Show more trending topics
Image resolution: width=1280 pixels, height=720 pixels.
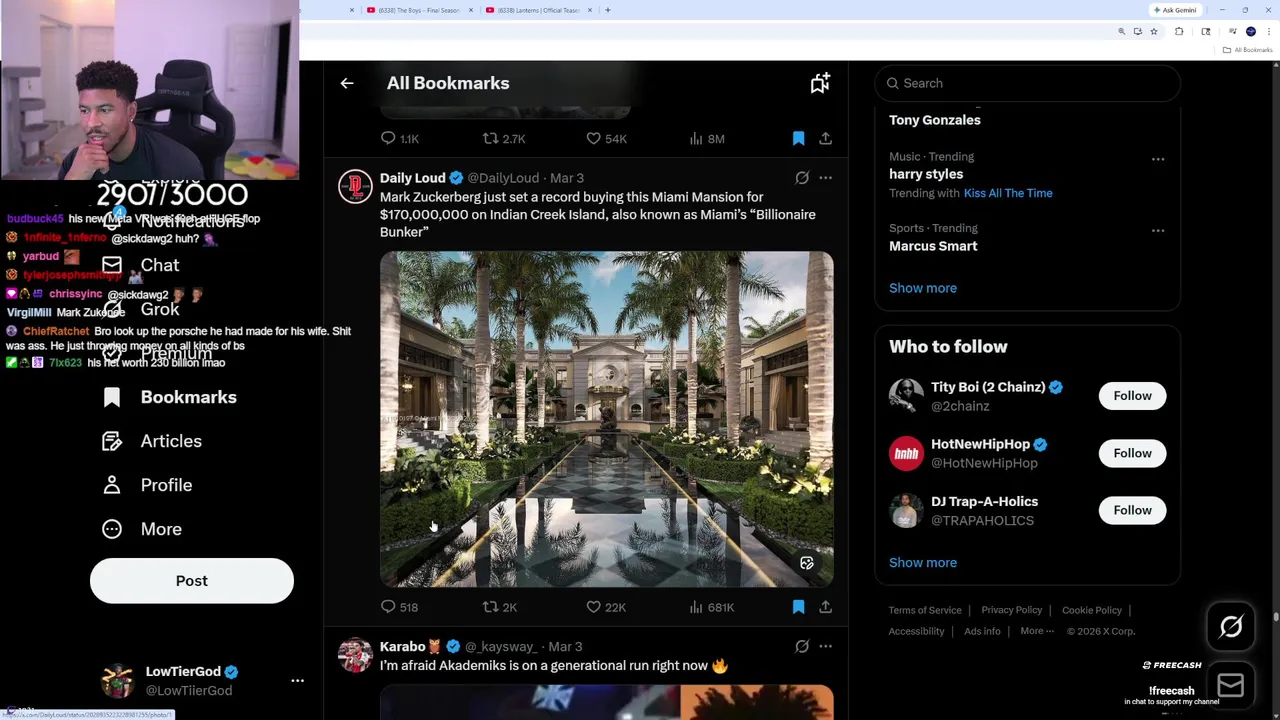coord(923,288)
